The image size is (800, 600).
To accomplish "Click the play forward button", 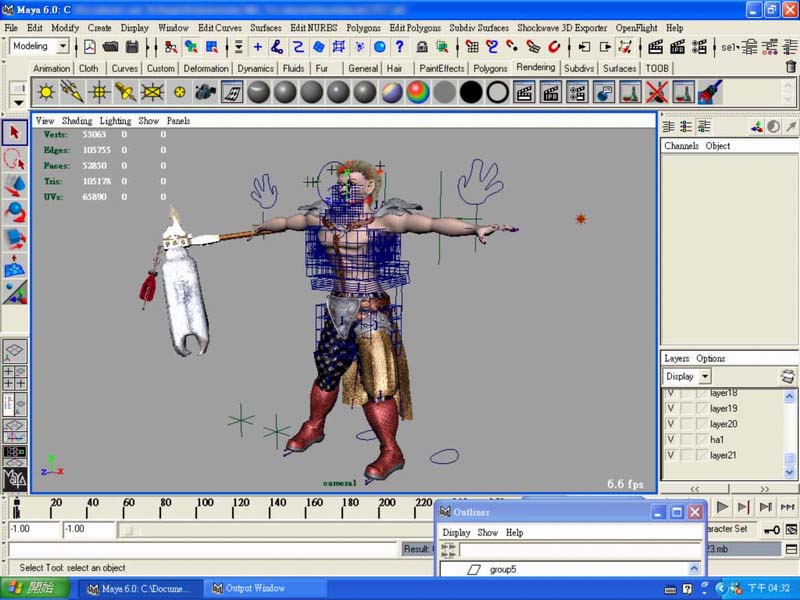I will point(722,507).
